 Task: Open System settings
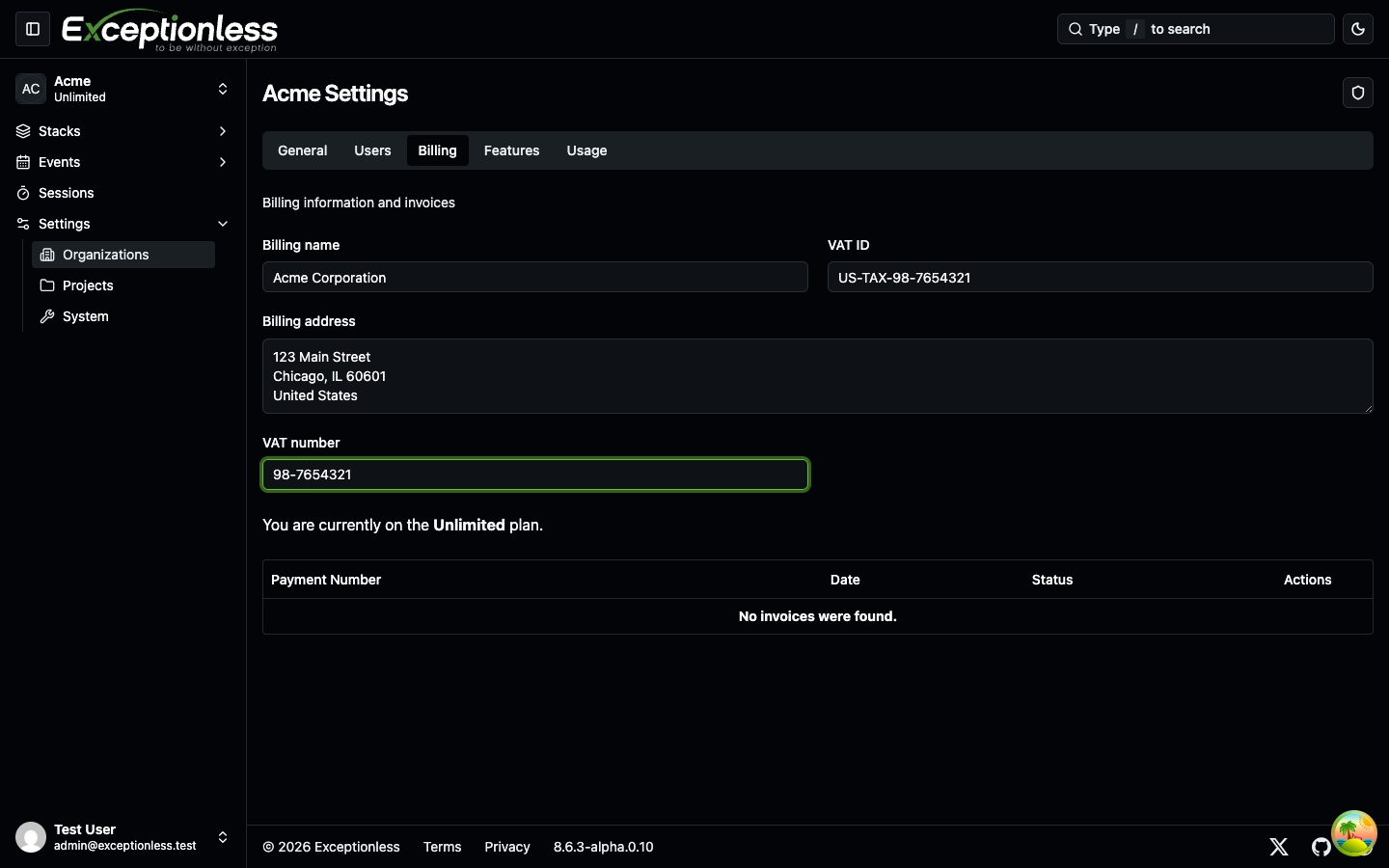pos(123,316)
